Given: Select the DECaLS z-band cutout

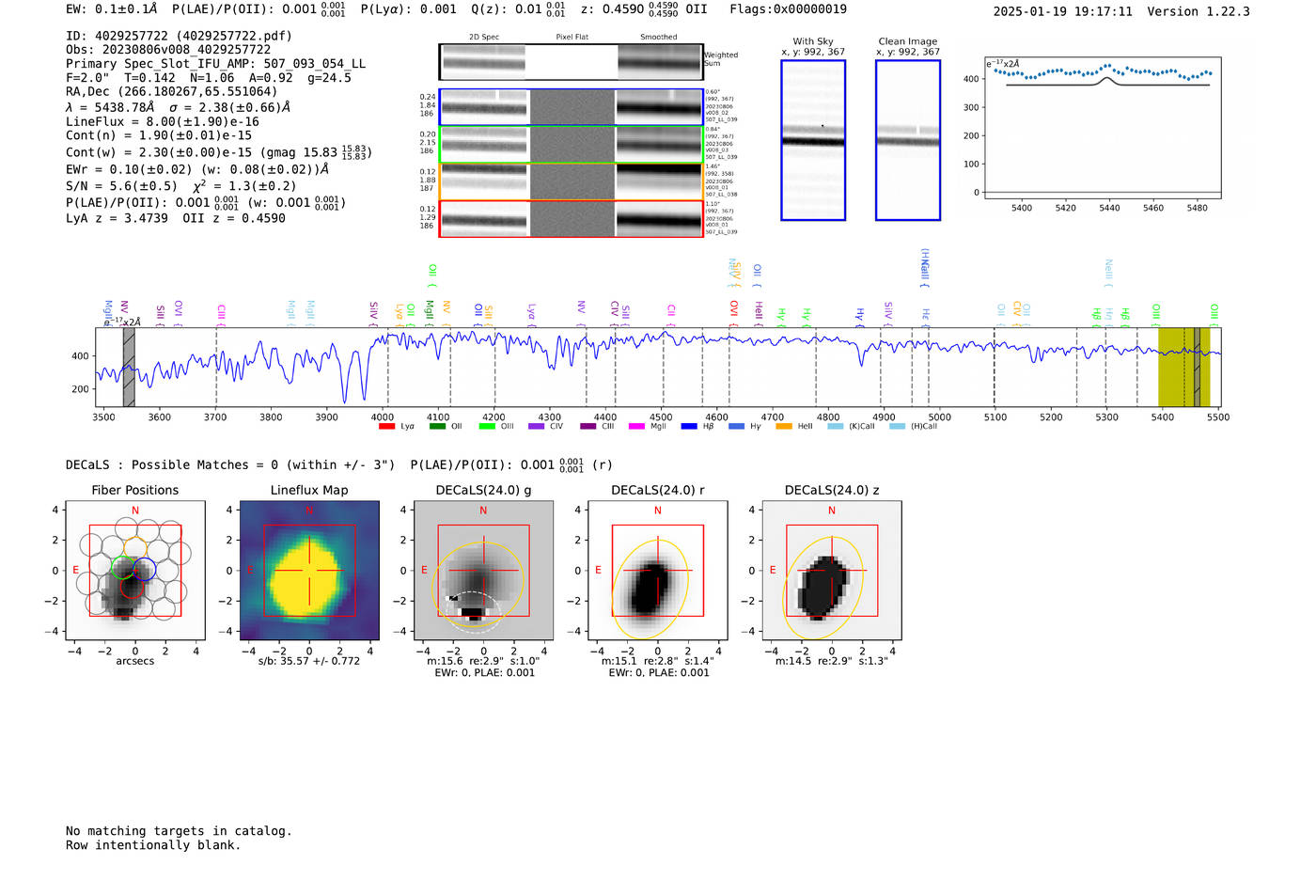Looking at the screenshot, I should click(x=831, y=571).
